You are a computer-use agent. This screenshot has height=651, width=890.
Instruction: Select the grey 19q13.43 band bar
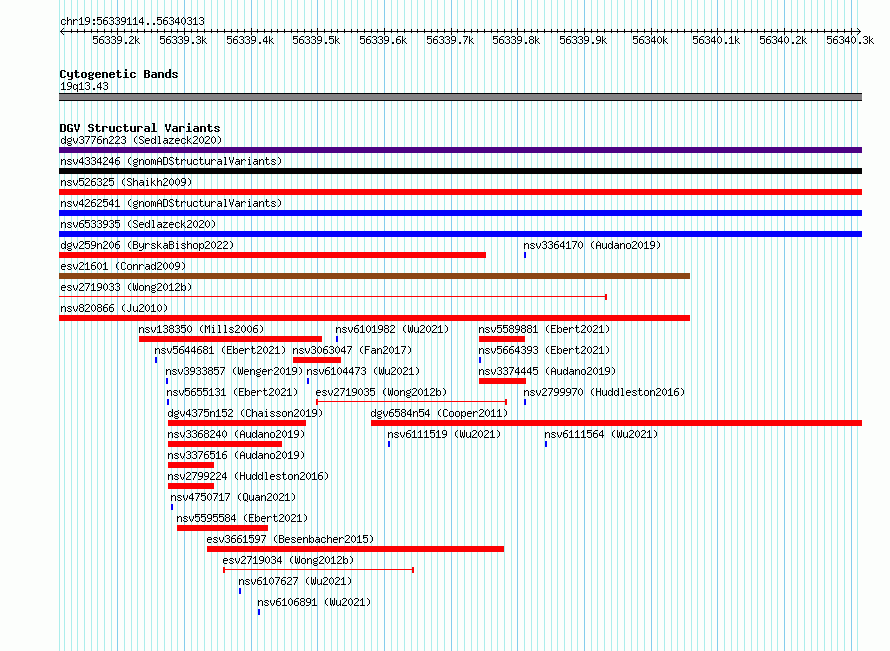pos(460,97)
